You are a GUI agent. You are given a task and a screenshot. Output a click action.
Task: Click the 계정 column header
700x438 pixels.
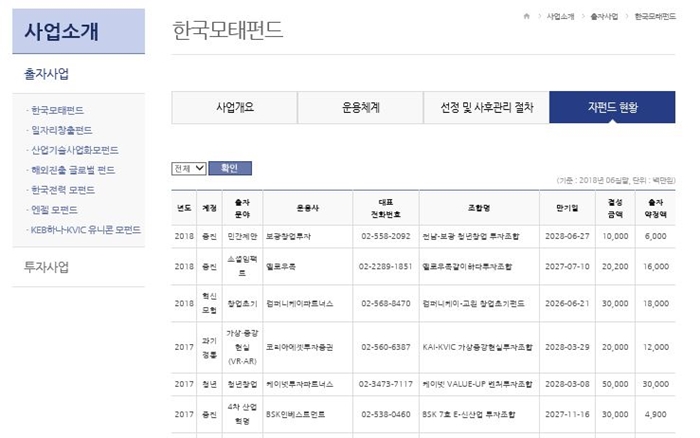(x=209, y=208)
